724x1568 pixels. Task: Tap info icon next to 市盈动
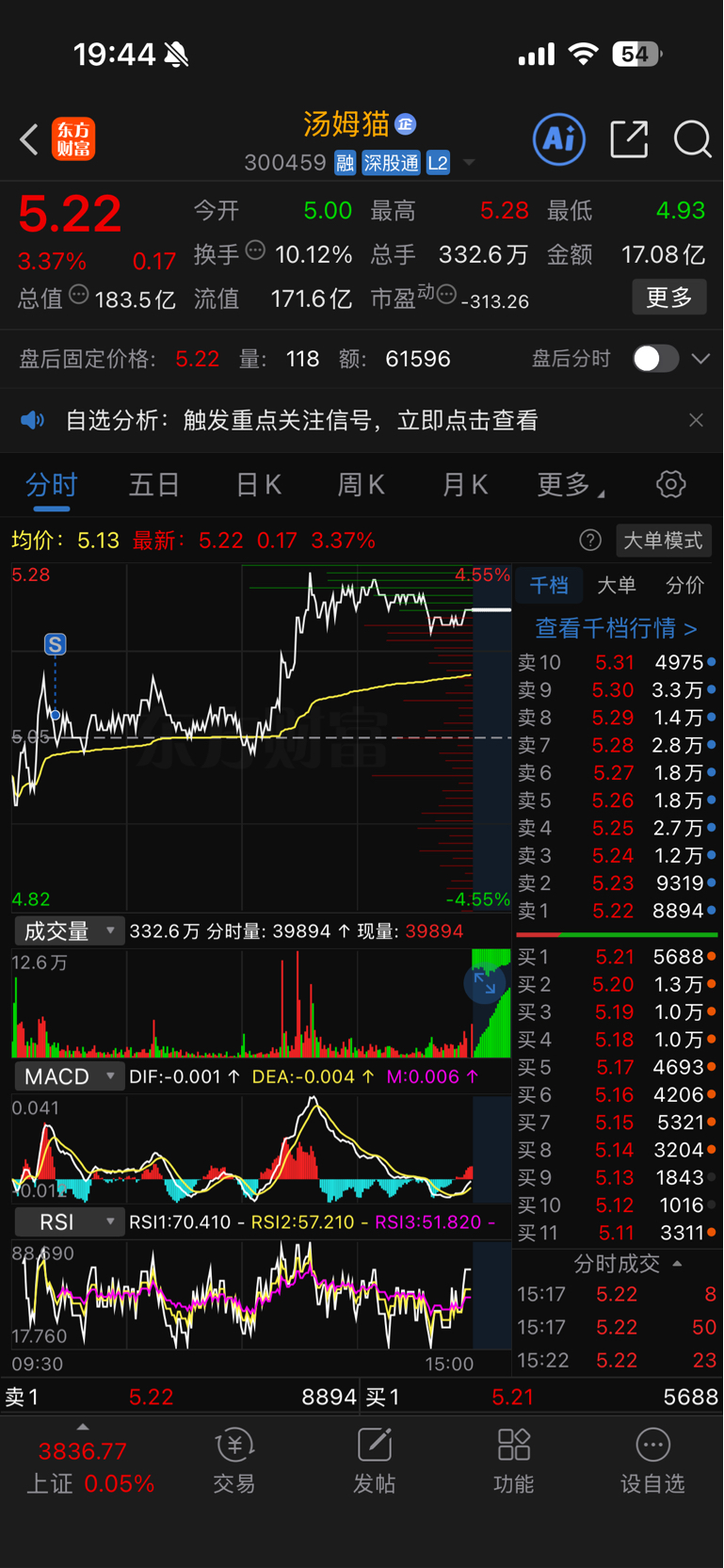[446, 295]
